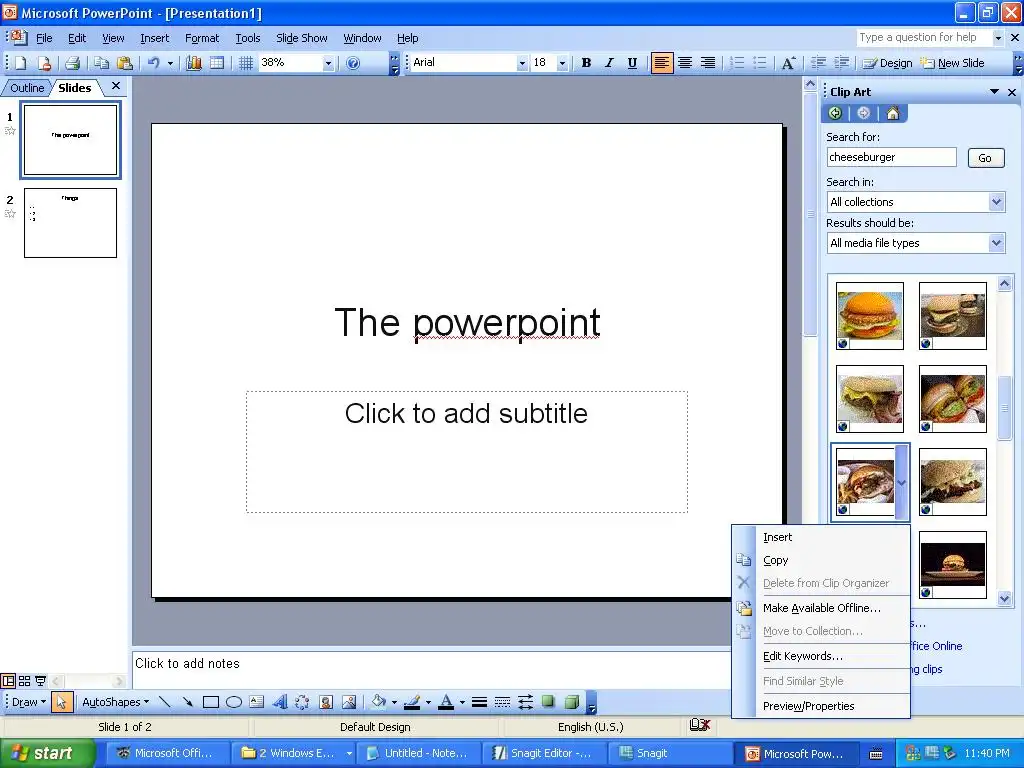Select the Rectangle drawing tool

click(210, 702)
